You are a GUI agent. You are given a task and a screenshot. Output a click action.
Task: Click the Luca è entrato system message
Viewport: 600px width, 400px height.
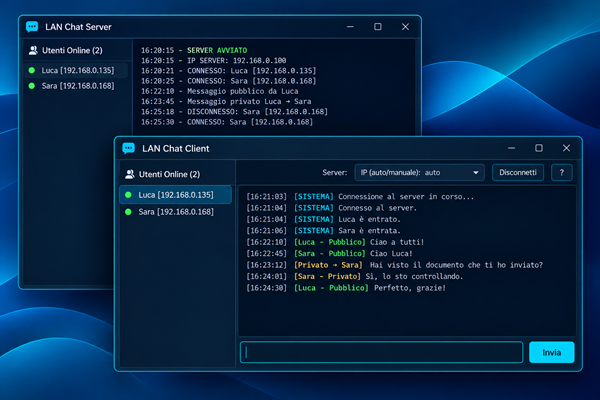tap(323, 219)
